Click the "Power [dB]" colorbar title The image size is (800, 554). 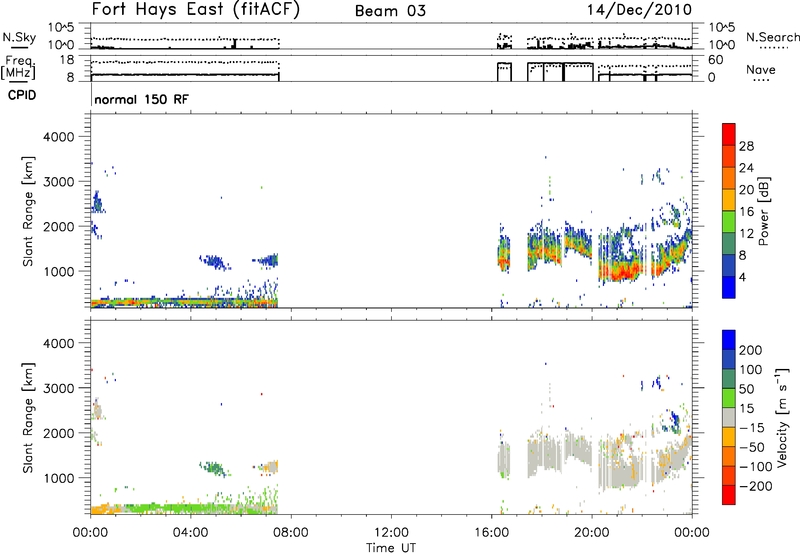(x=764, y=211)
